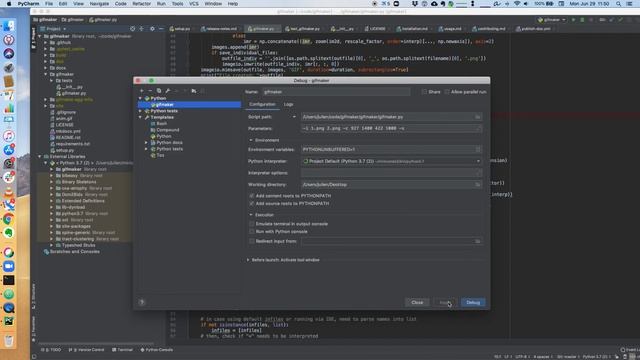Open Zoom app from the Dock

coord(9,266)
